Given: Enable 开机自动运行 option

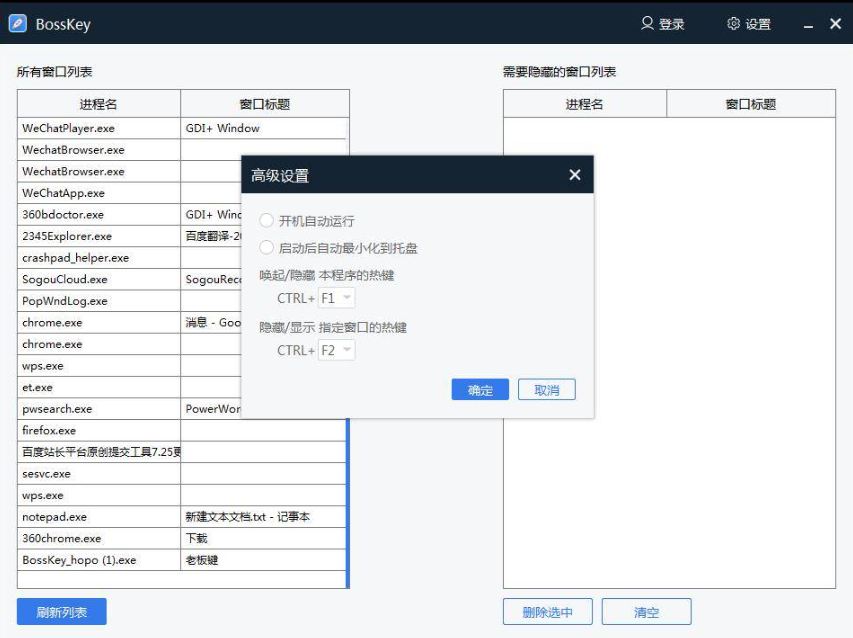Looking at the screenshot, I should tap(266, 221).
